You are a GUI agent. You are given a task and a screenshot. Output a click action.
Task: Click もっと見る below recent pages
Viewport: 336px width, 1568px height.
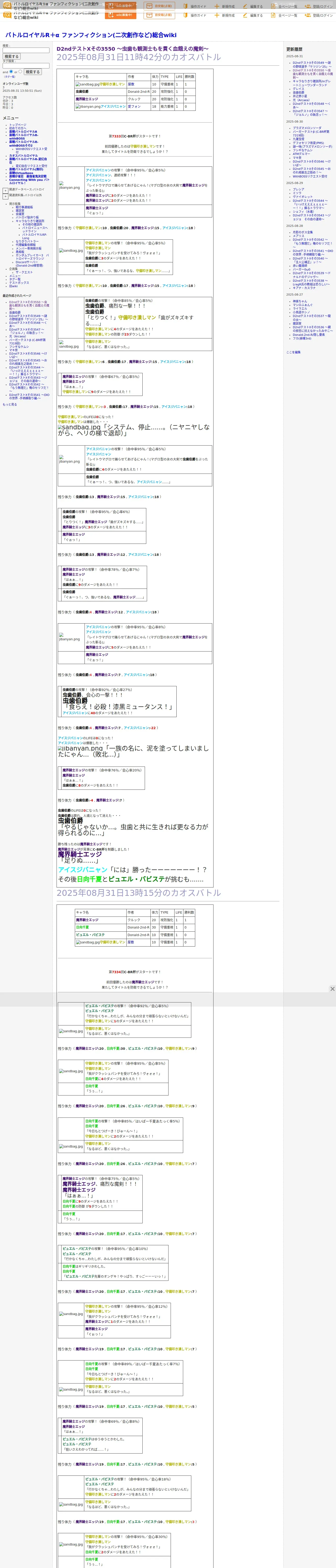pos(10,404)
